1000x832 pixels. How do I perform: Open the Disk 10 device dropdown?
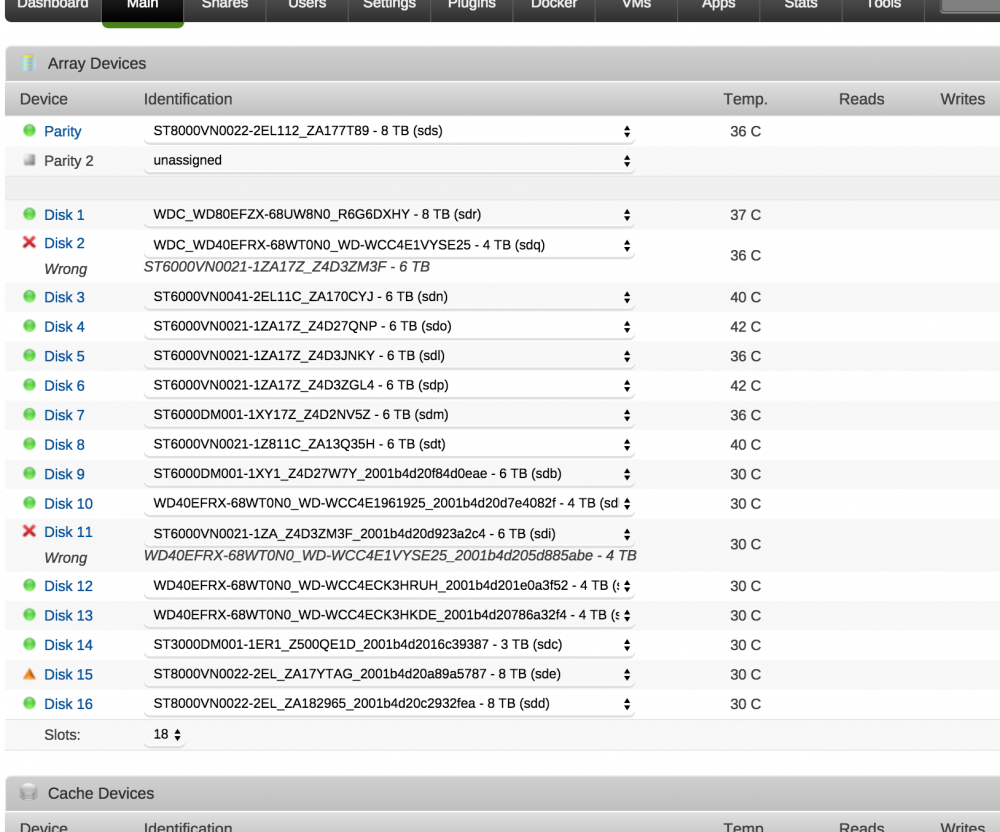[389, 504]
